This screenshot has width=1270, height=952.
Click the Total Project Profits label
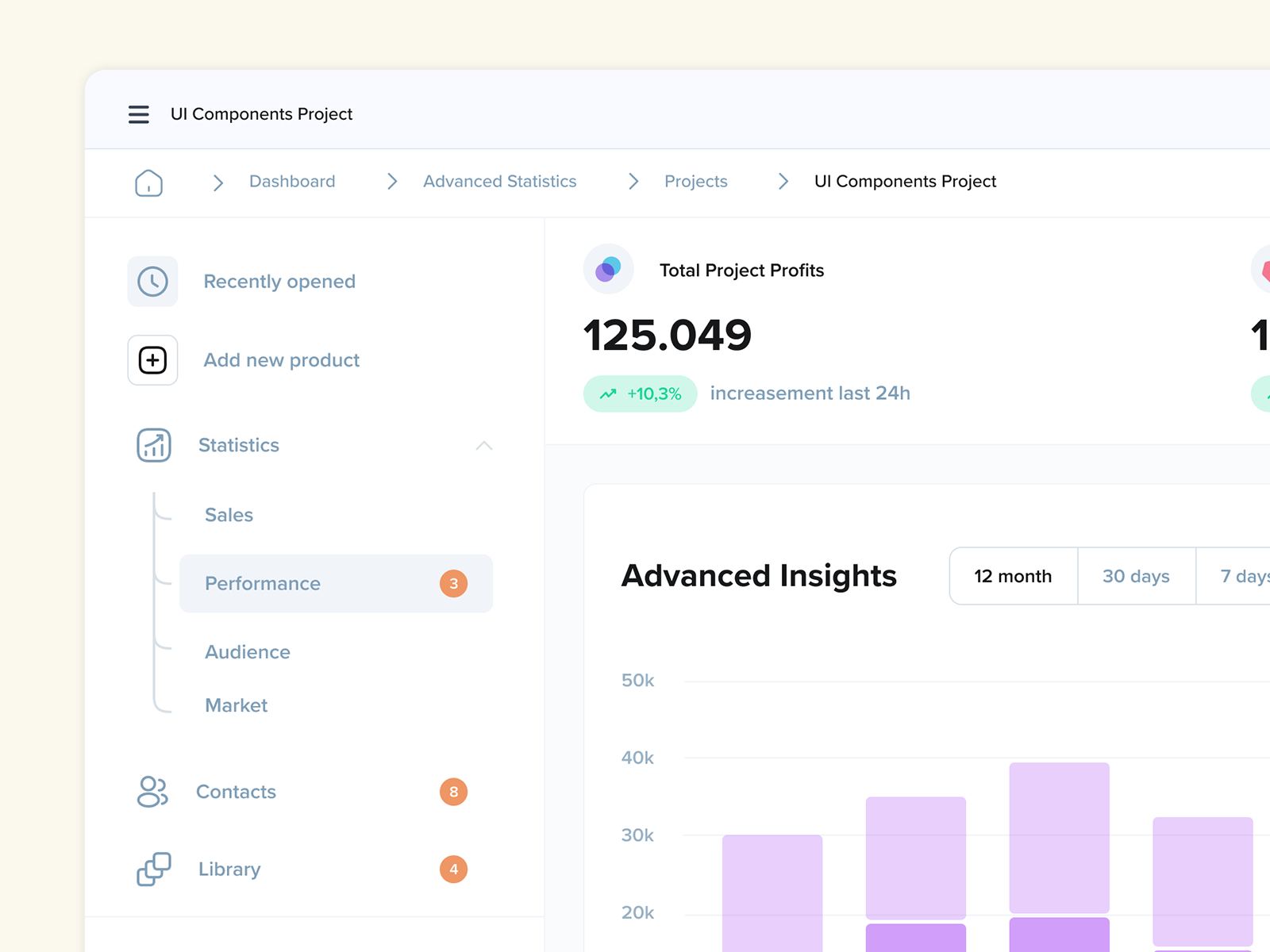click(x=742, y=271)
